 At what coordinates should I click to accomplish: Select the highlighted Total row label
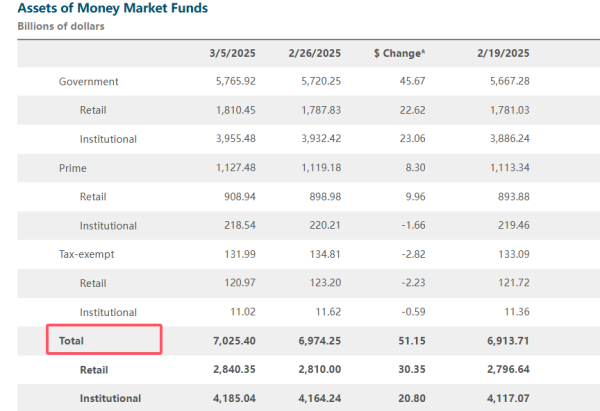(x=71, y=341)
